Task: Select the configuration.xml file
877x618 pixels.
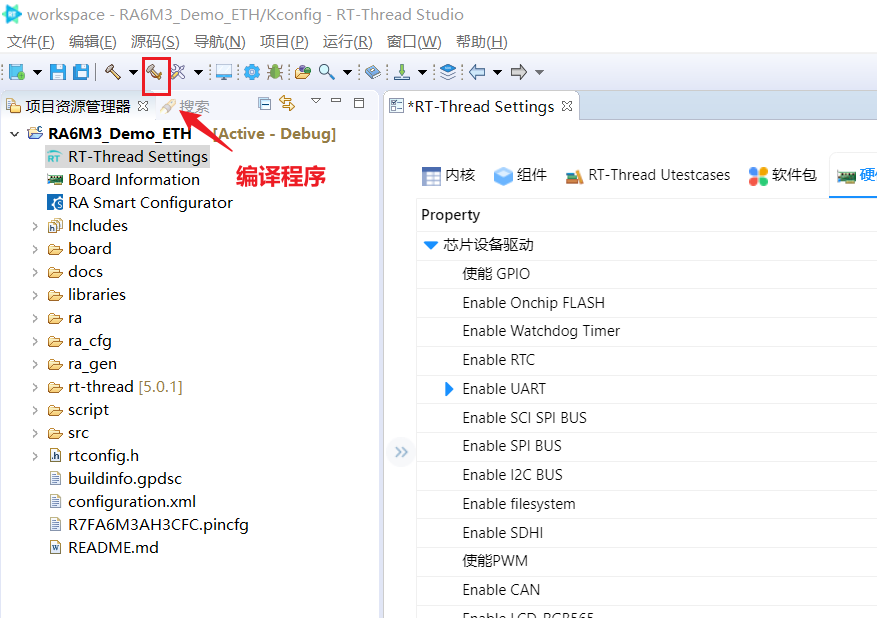Action: pyautogui.click(x=122, y=502)
